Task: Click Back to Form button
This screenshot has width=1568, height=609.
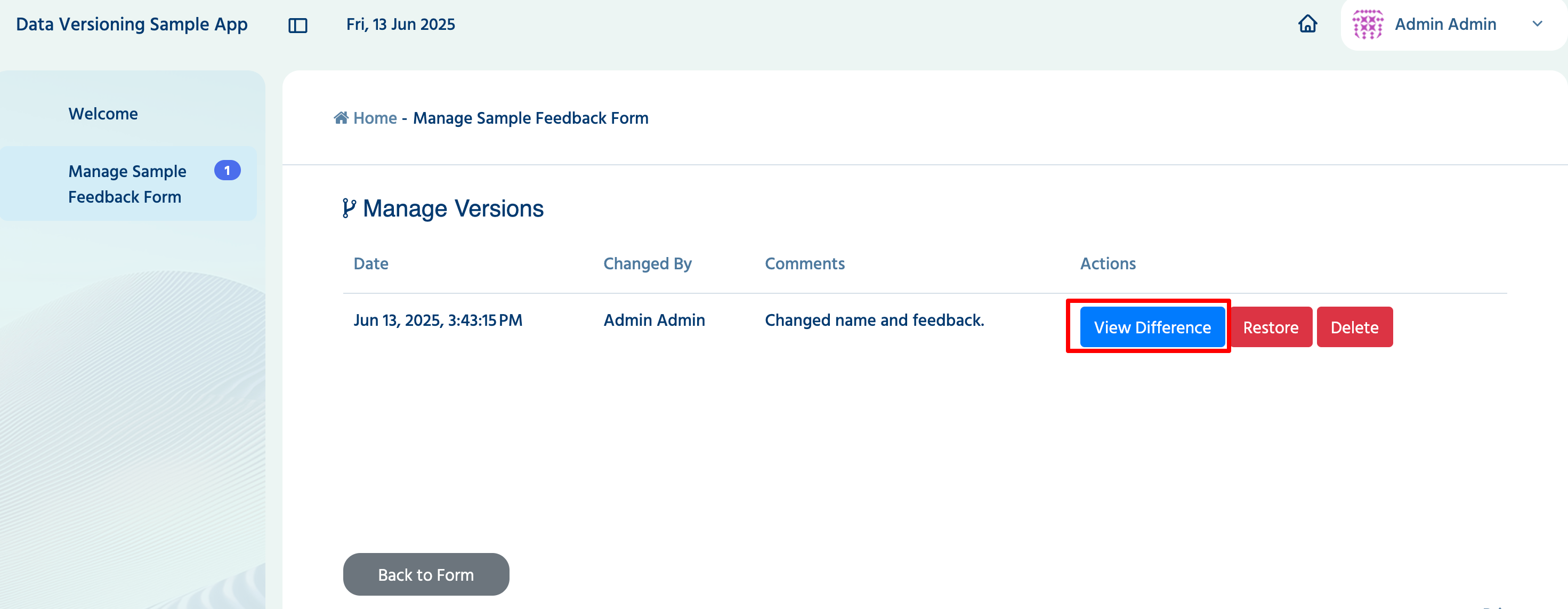Action: pyautogui.click(x=426, y=574)
